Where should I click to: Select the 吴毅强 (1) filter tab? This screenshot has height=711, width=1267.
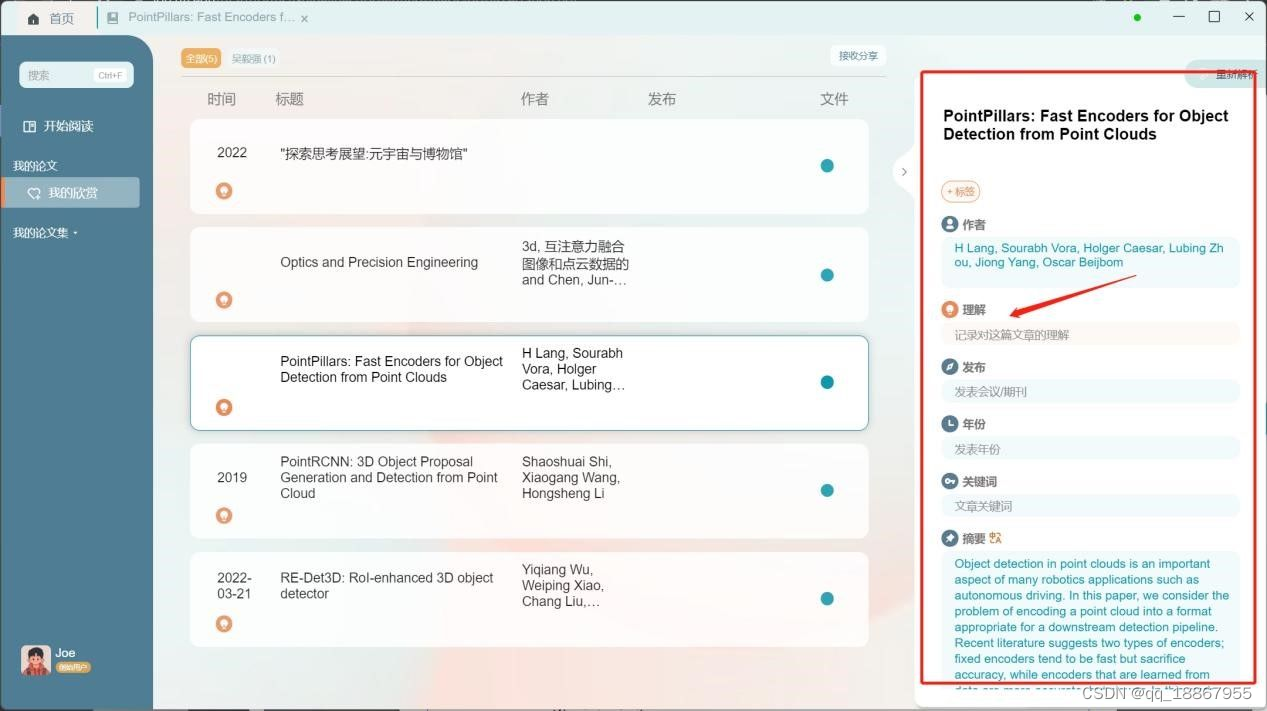253,58
